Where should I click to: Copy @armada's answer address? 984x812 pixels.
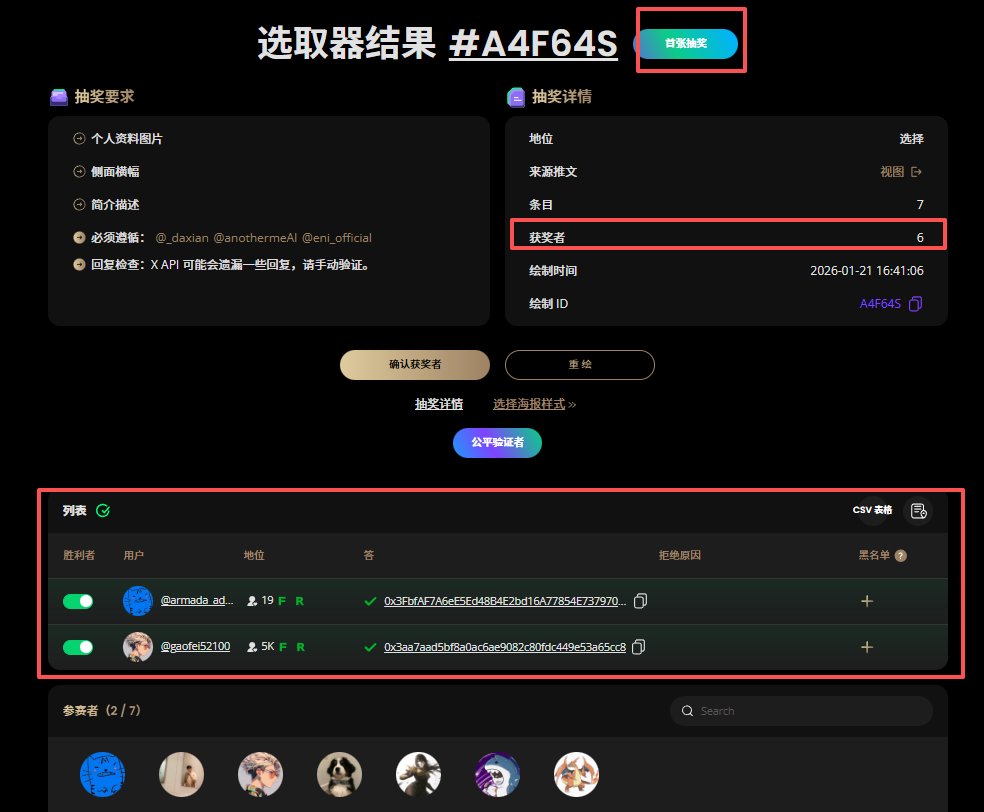click(640, 601)
